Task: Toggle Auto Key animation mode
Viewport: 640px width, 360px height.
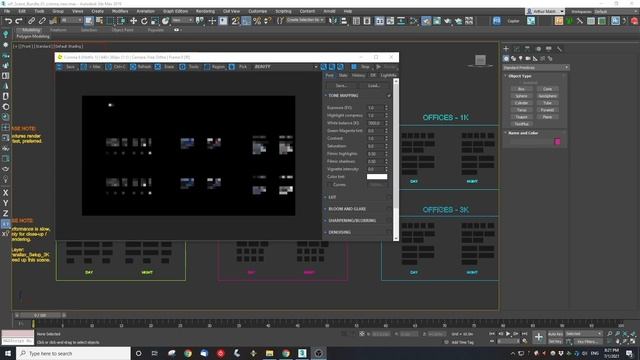Action: coord(555,334)
